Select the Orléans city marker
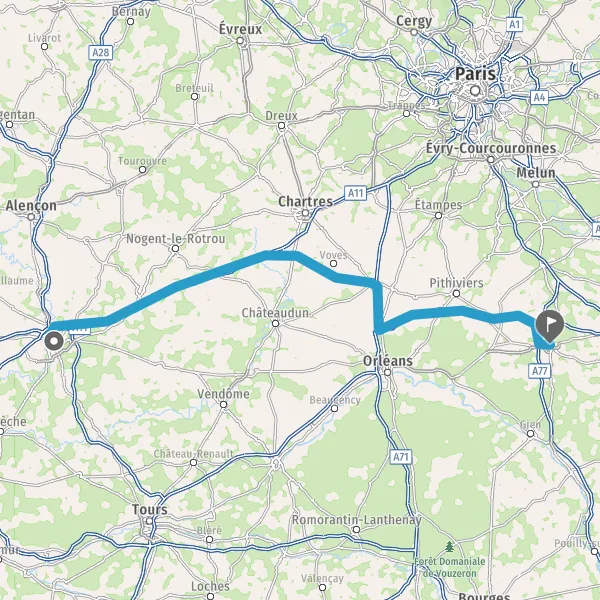600x600 pixels. 388,372
